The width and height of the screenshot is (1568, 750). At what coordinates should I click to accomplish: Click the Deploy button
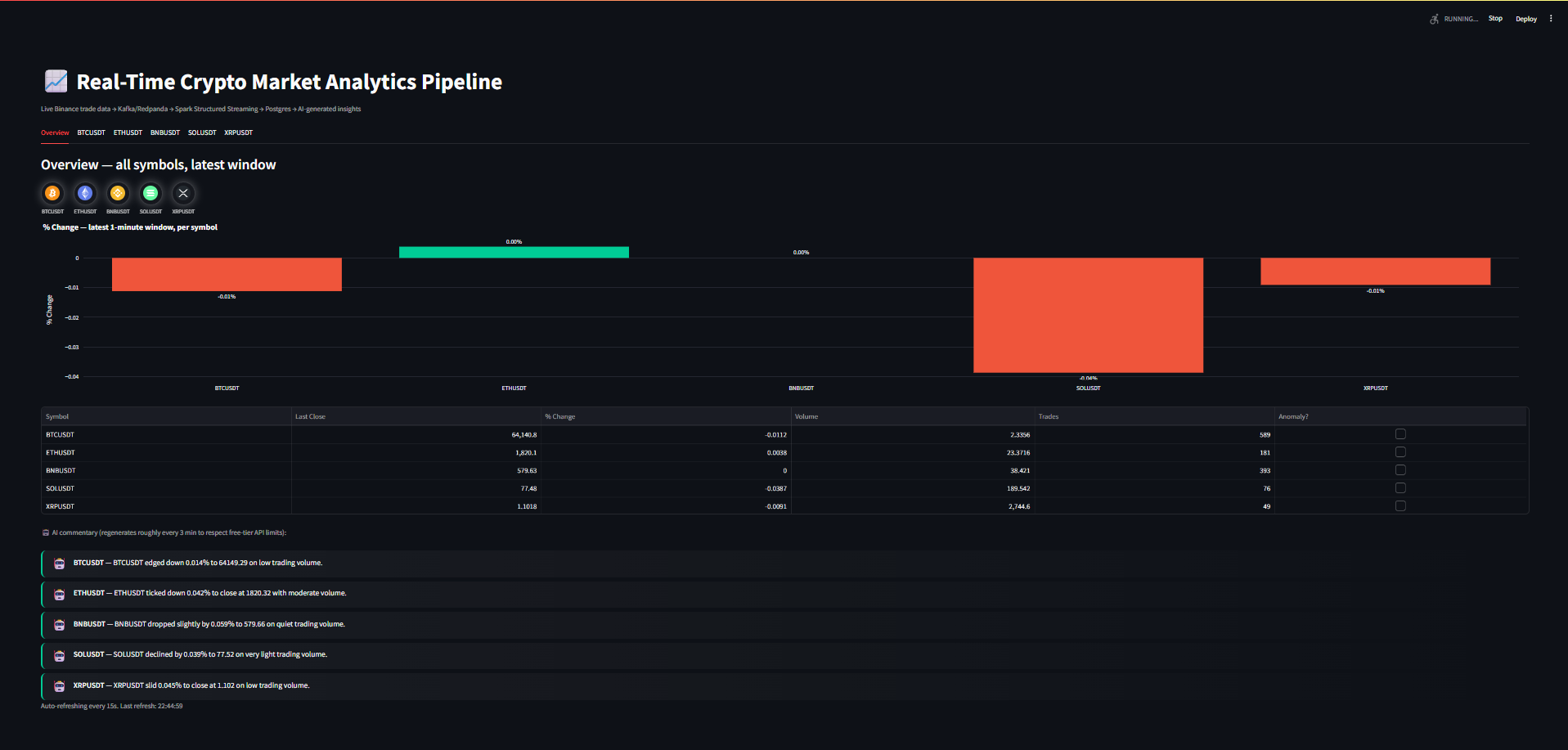coord(1526,19)
